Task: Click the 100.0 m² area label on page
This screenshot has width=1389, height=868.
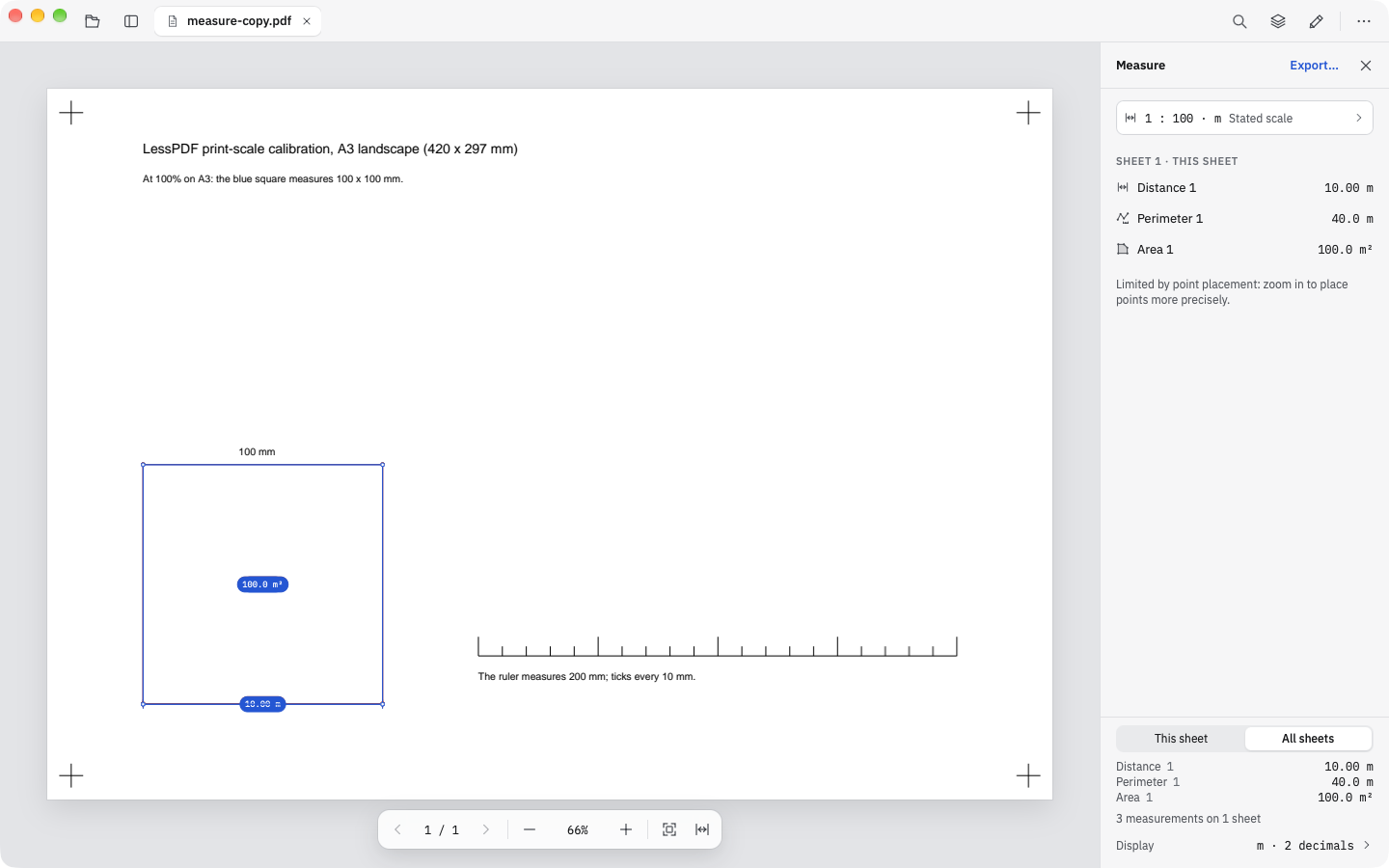Action: pos(262,584)
